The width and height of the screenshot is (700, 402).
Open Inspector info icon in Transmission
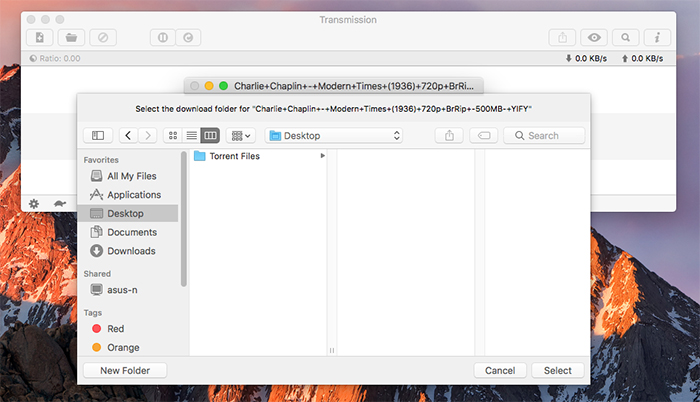[x=657, y=38]
